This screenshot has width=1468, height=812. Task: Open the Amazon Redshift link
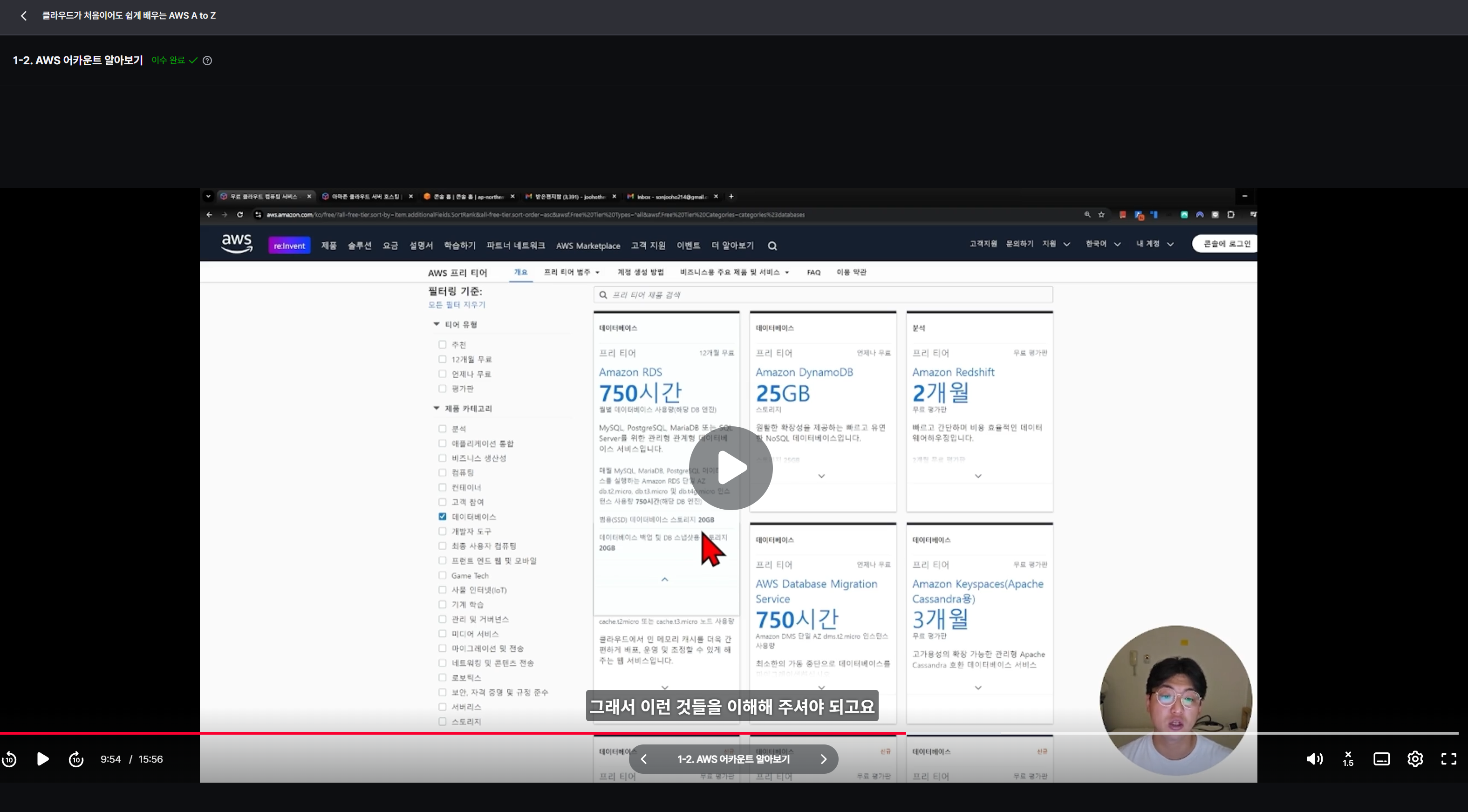(x=953, y=372)
